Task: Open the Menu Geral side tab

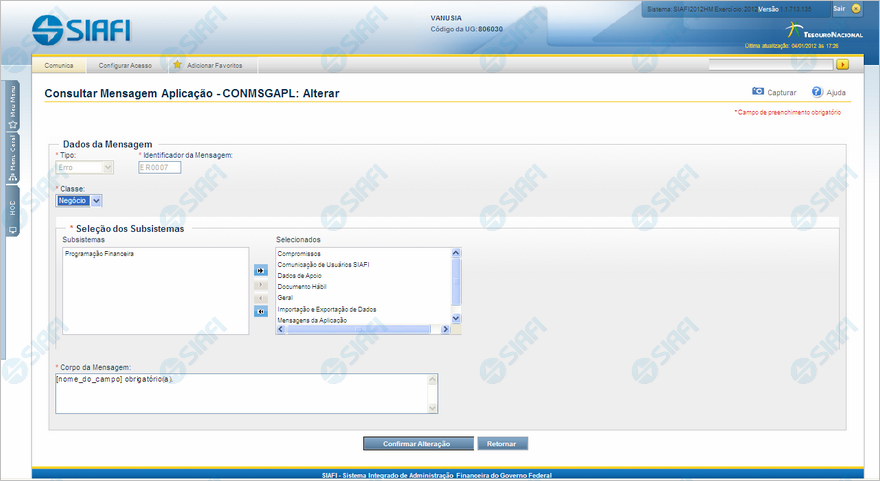Action: (13, 158)
